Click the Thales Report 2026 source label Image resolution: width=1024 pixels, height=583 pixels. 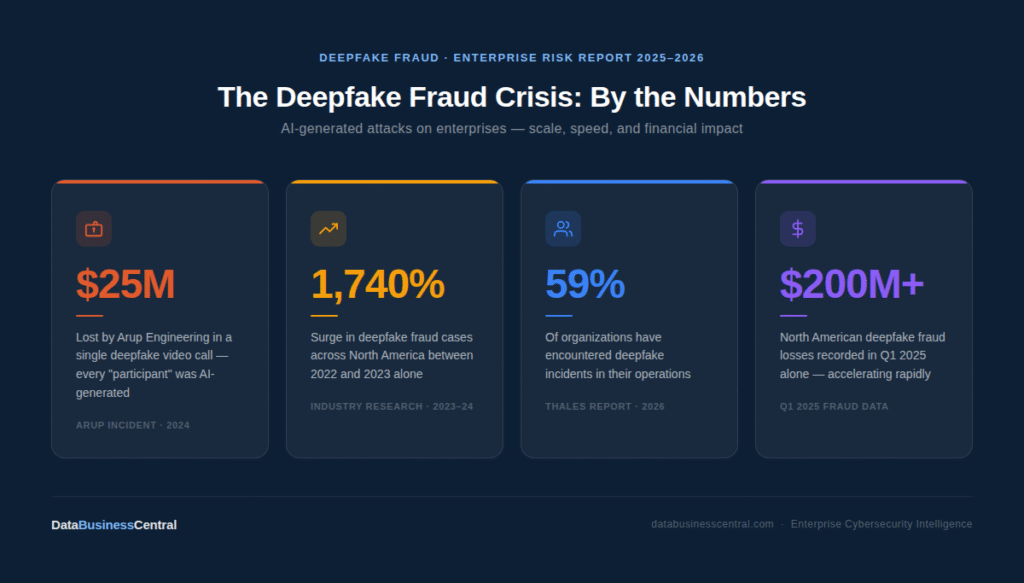click(x=605, y=407)
